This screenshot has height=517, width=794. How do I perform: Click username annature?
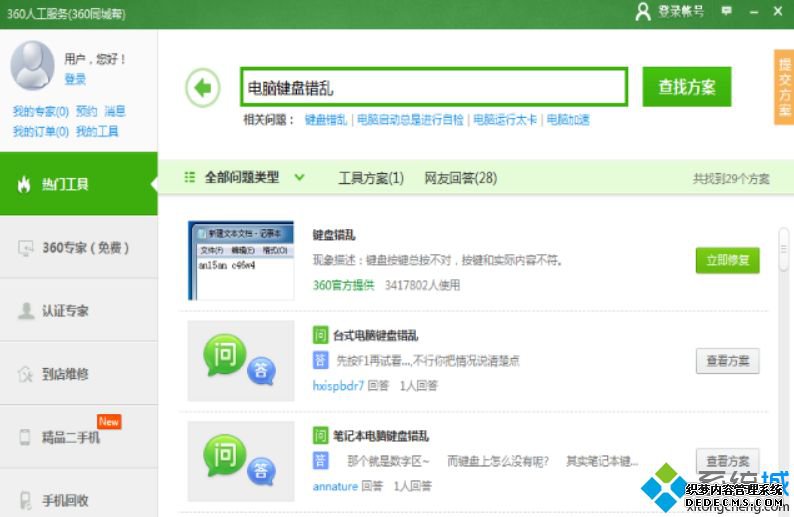[x=335, y=486]
